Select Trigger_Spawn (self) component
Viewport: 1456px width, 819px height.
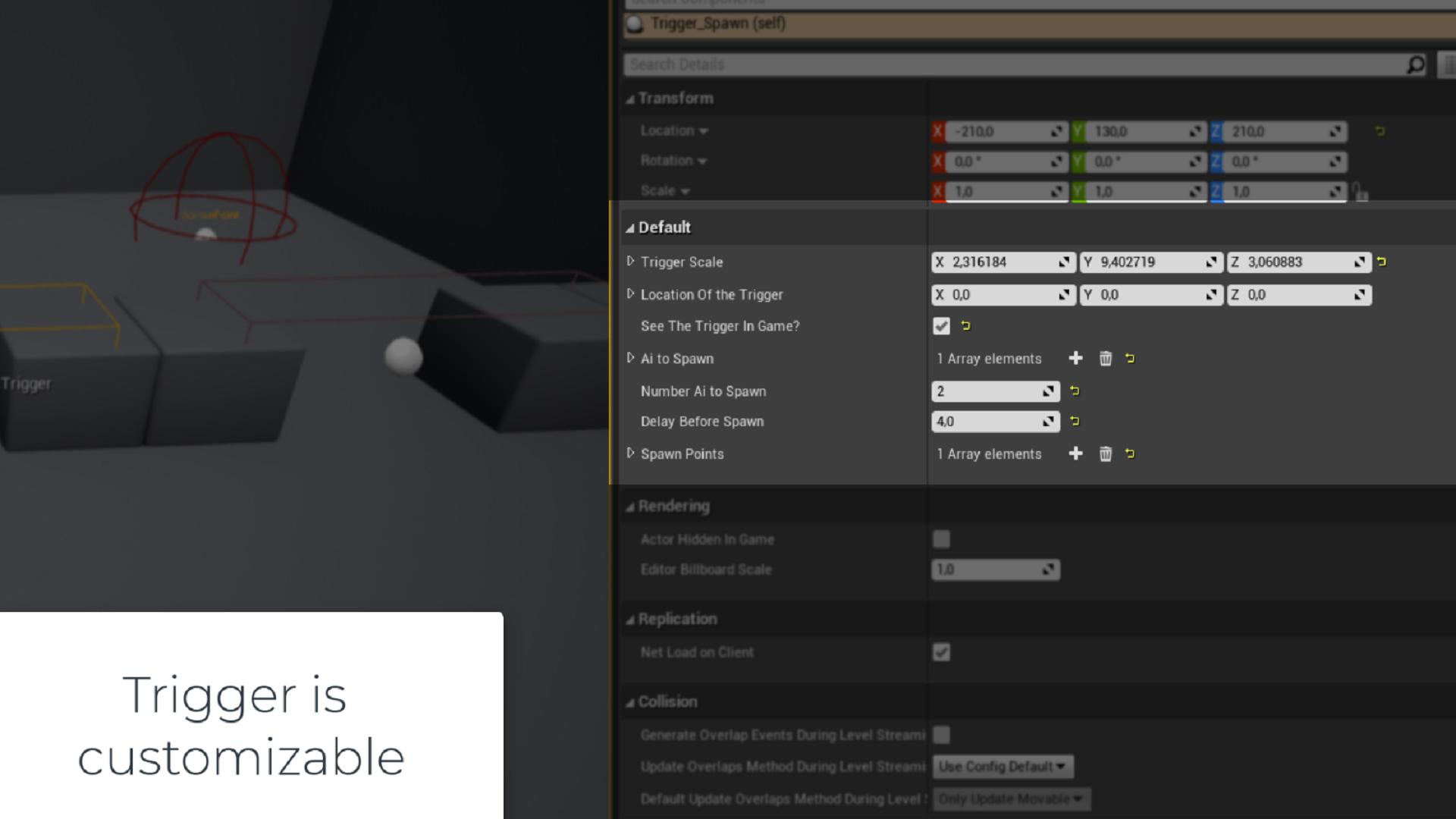click(x=717, y=24)
